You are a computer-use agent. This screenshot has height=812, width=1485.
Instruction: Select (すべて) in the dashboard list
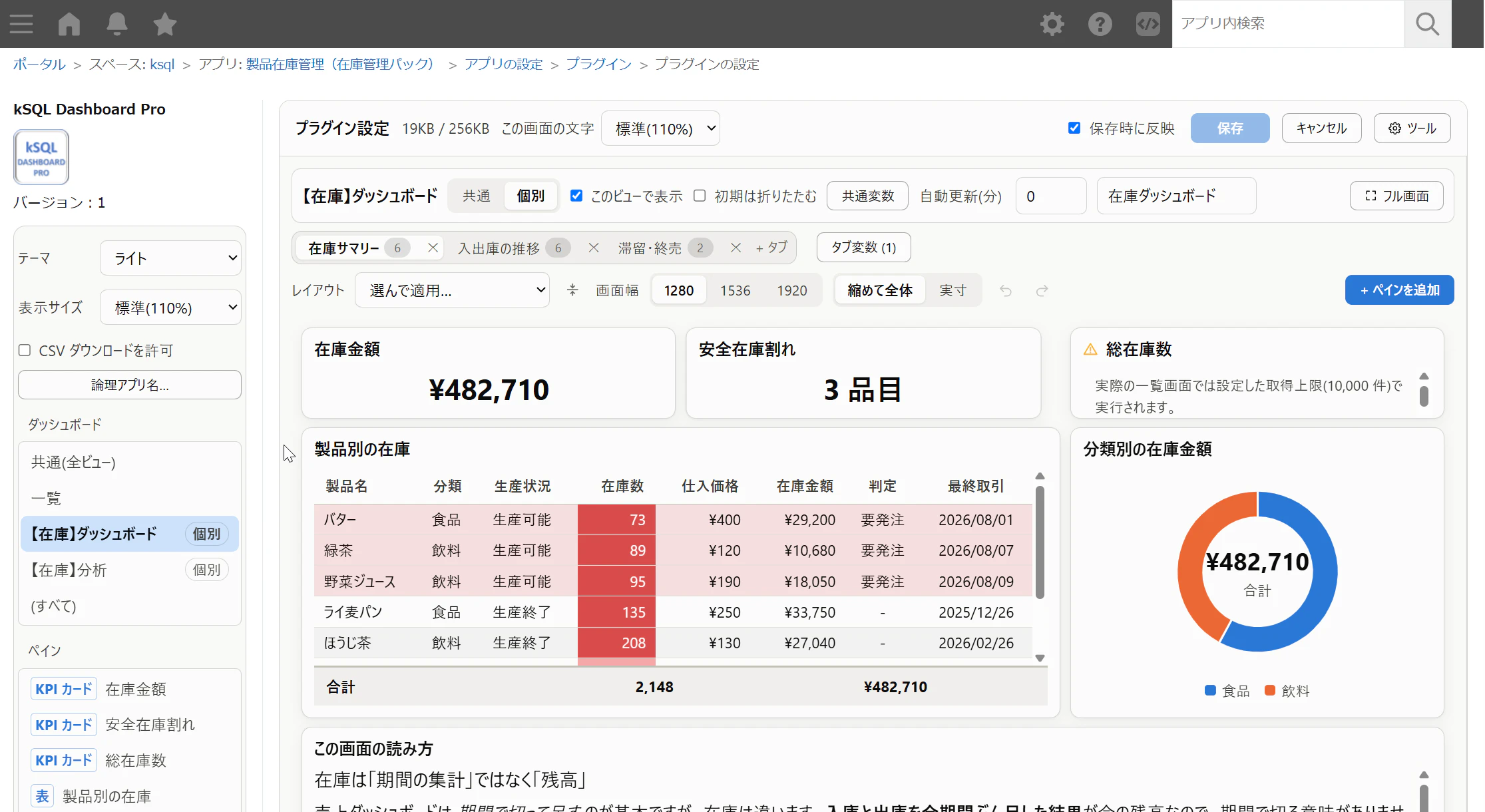pyautogui.click(x=130, y=606)
